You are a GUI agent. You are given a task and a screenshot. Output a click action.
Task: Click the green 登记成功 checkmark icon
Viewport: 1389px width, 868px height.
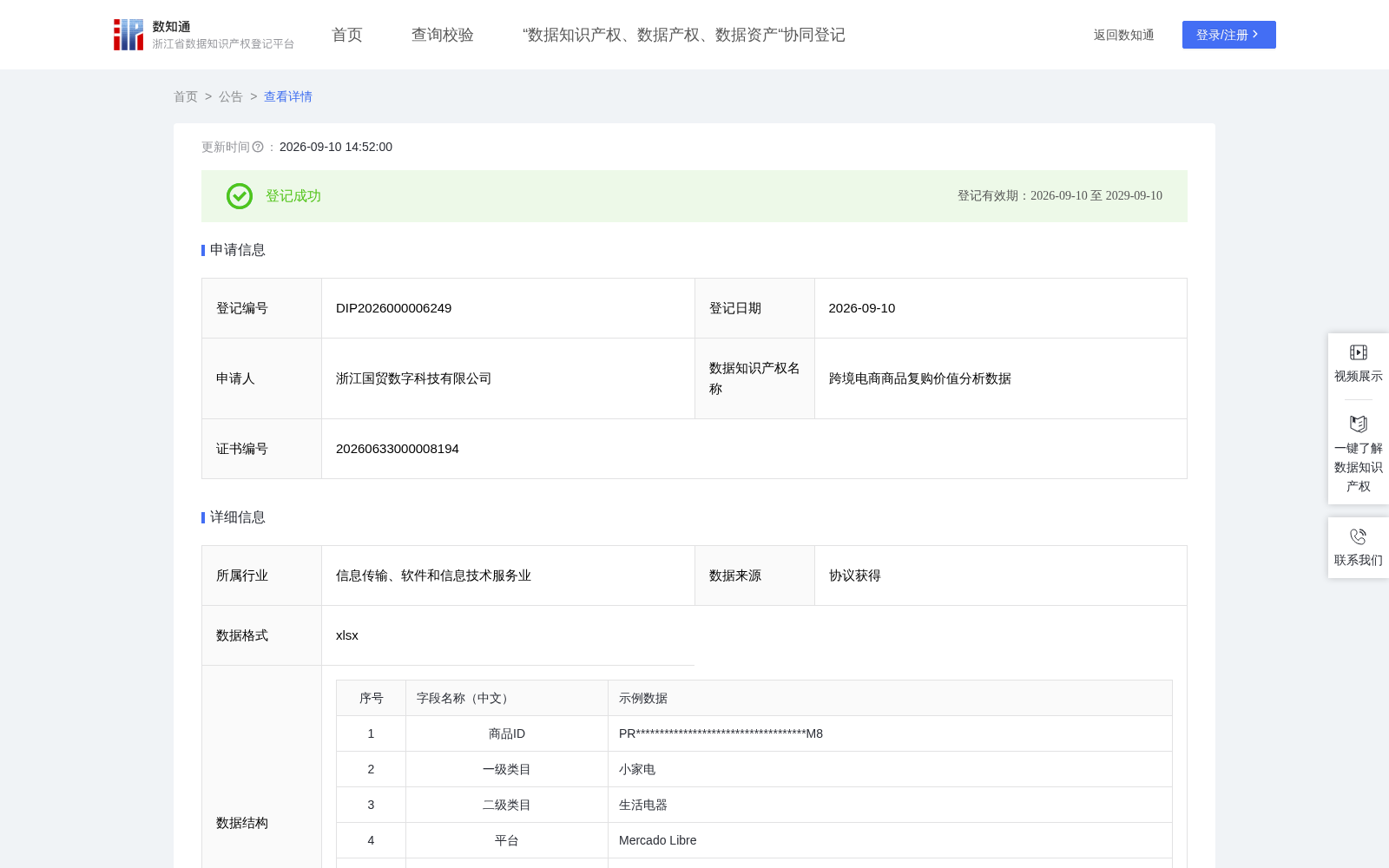[x=240, y=196]
